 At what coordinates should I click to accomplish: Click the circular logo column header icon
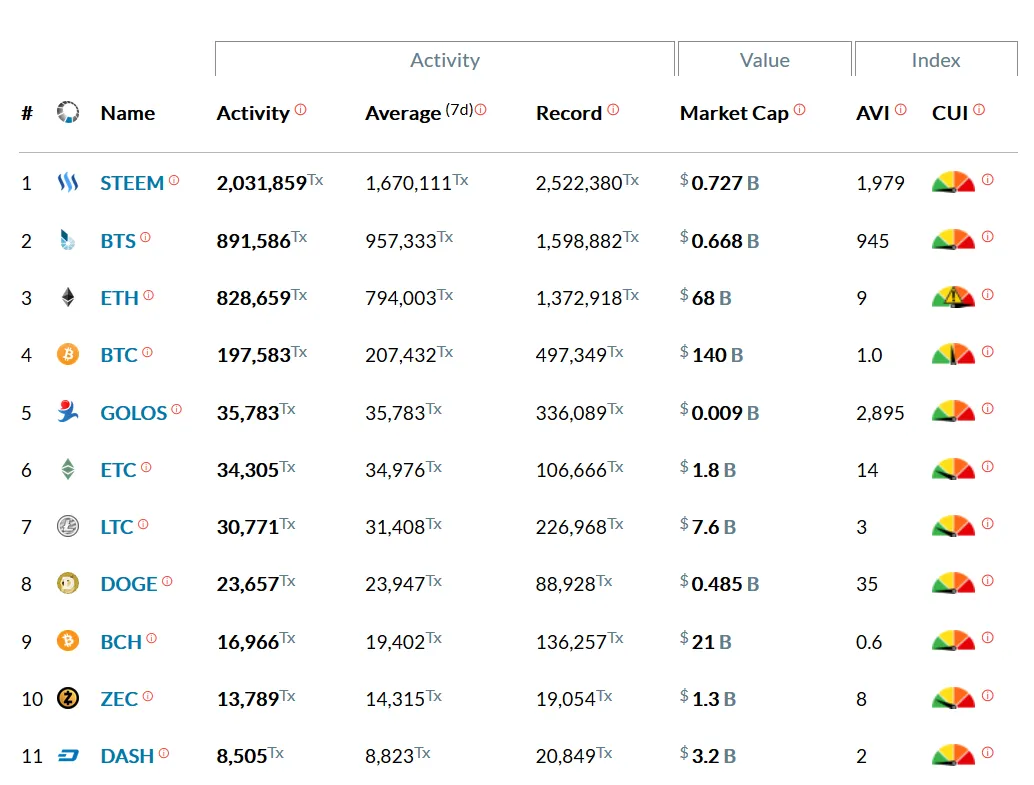tap(68, 113)
